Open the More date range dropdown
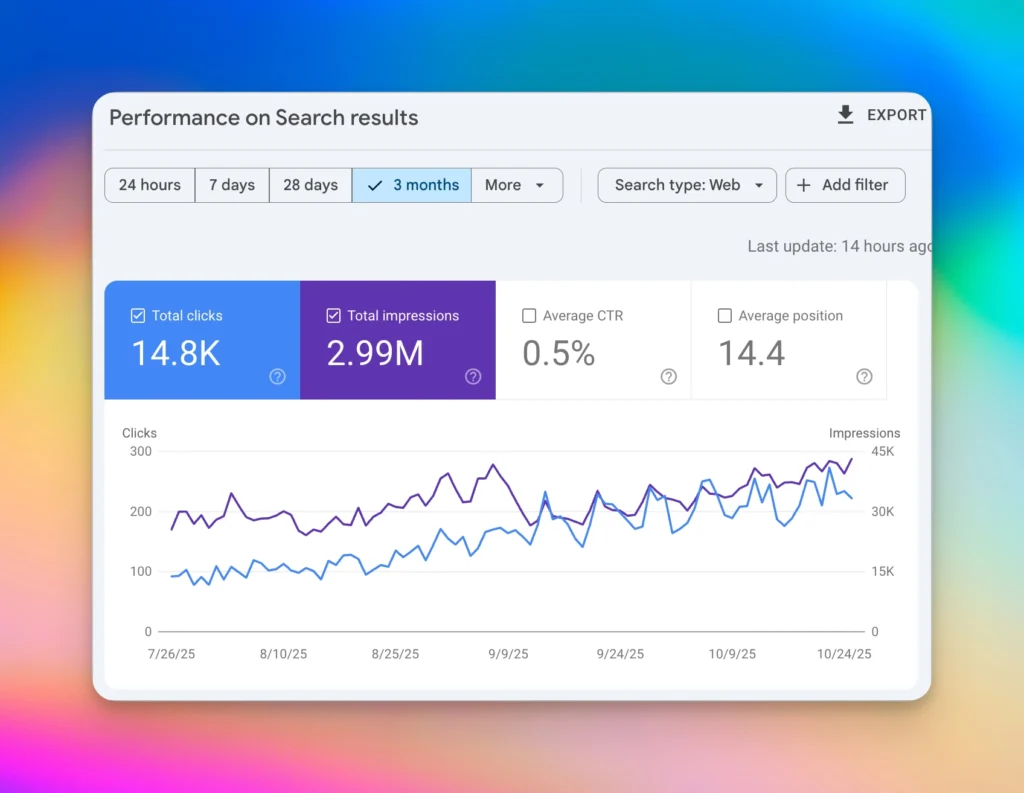1024x793 pixels. (516, 185)
